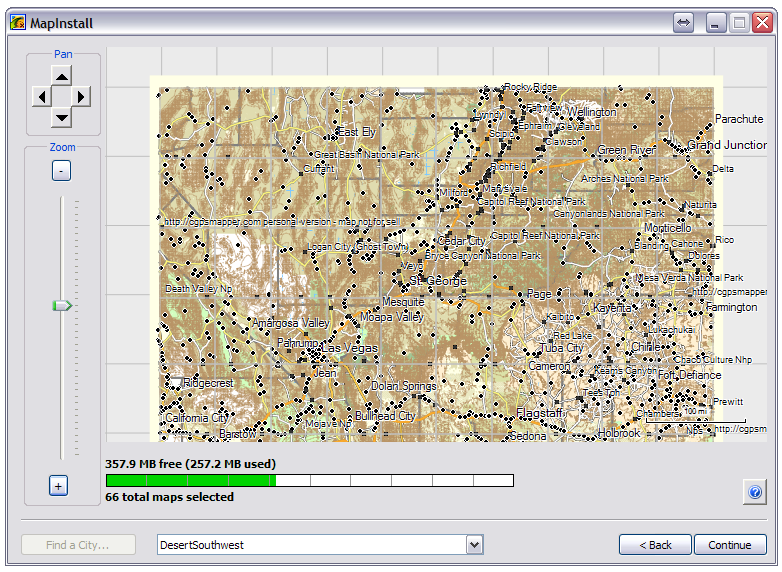Image resolution: width=782 pixels, height=572 pixels.
Task: Minimize the MapInstall window
Action: click(x=716, y=22)
